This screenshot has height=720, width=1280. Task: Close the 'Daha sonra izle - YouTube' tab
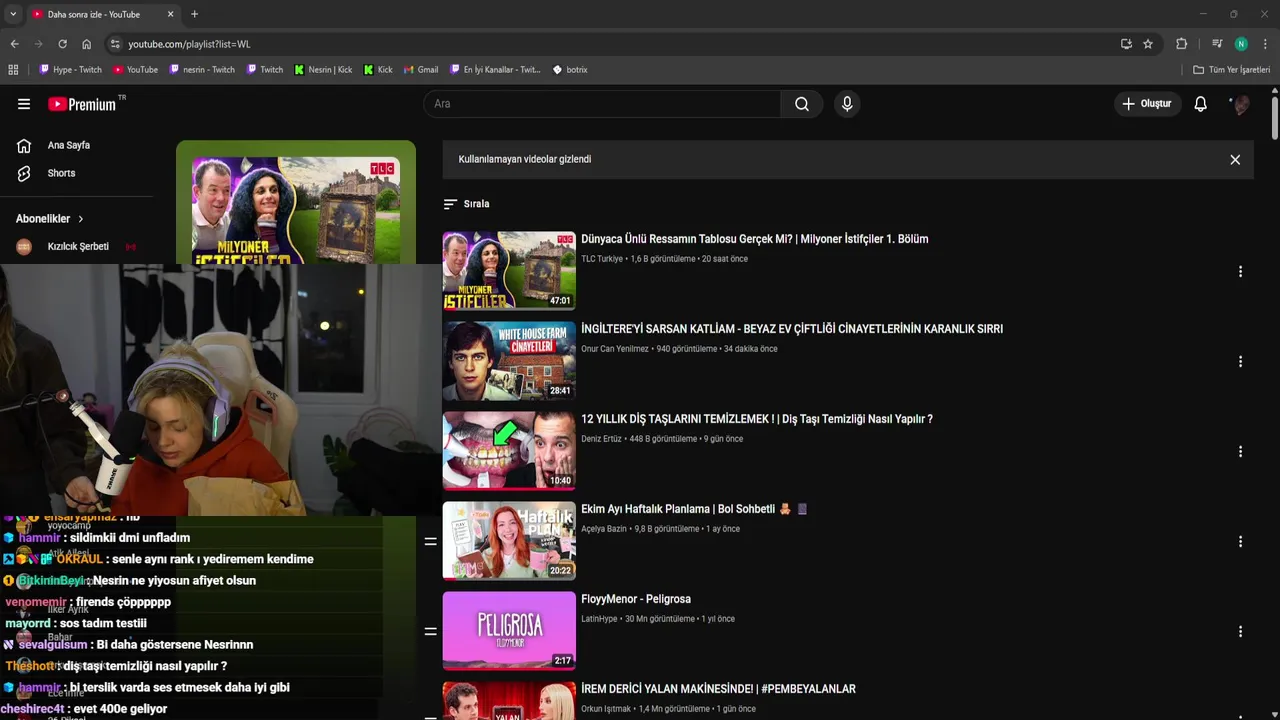click(170, 14)
